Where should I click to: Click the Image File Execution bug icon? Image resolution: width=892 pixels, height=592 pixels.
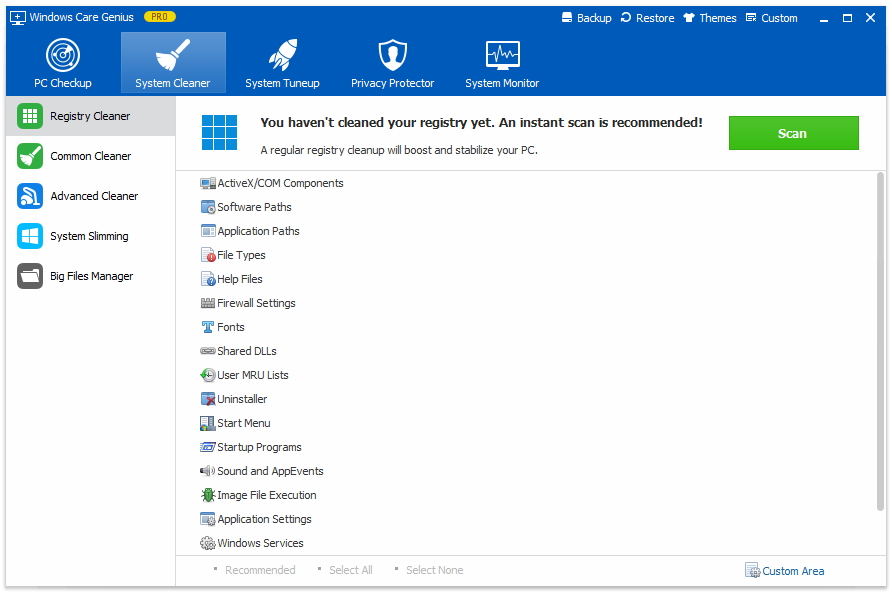point(208,495)
